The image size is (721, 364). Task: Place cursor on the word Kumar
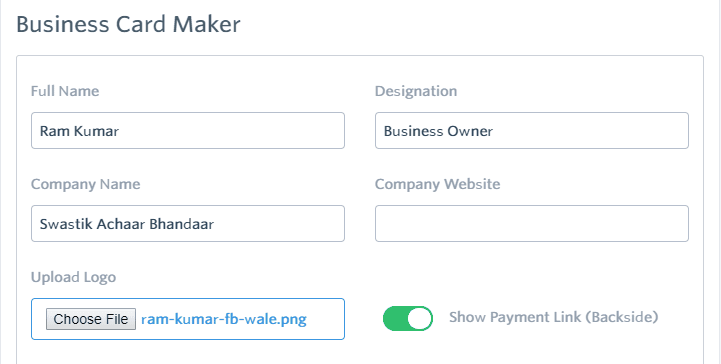(x=96, y=131)
